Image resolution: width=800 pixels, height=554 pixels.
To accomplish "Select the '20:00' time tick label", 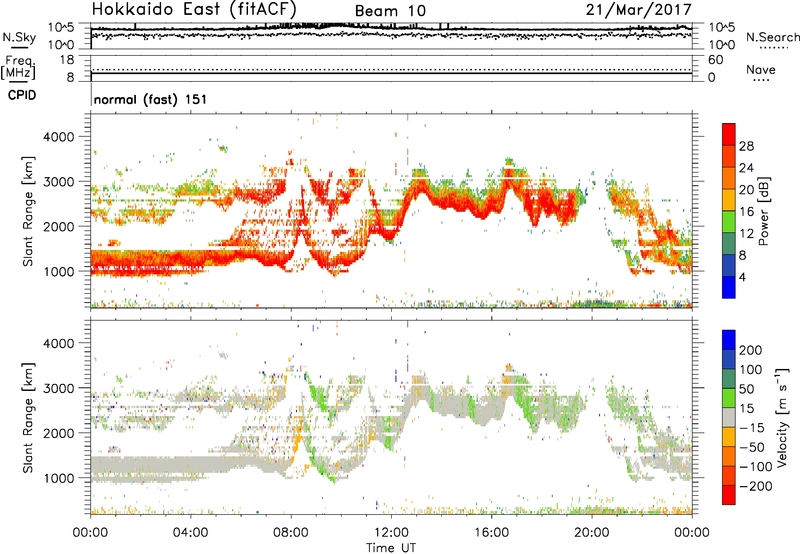I will coord(592,533).
